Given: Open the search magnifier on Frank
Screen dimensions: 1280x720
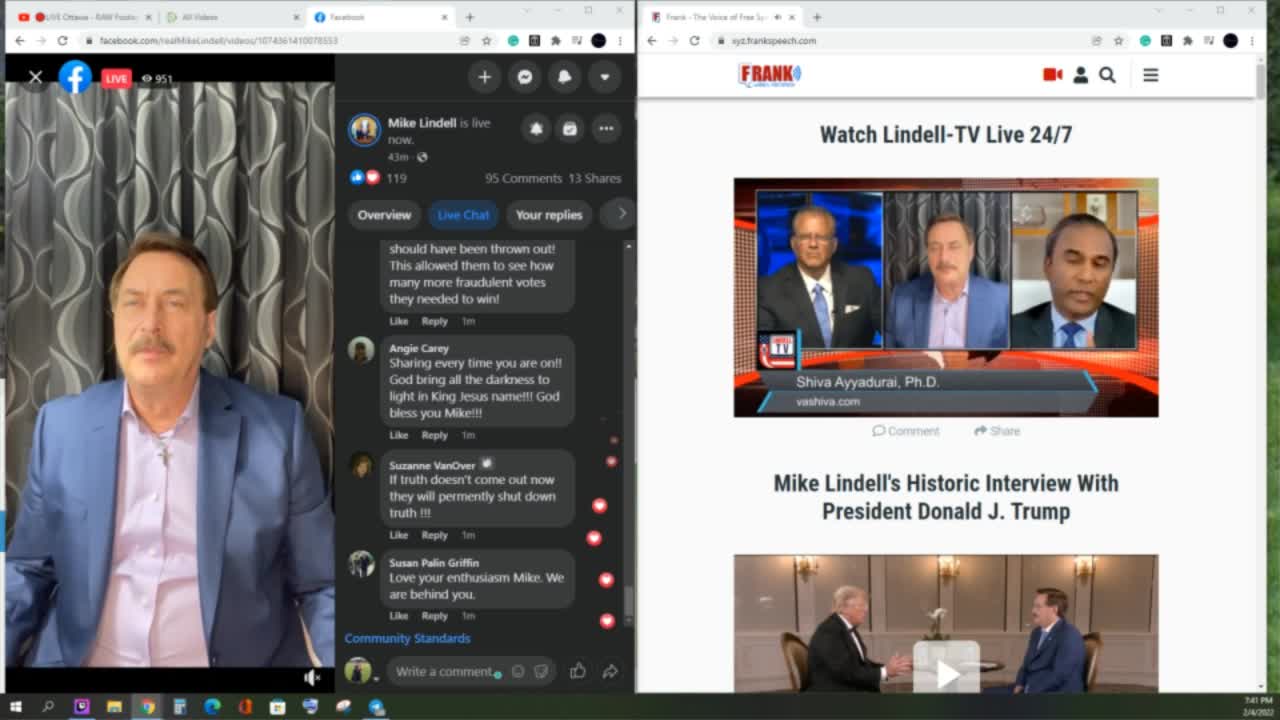Looking at the screenshot, I should (x=1107, y=75).
